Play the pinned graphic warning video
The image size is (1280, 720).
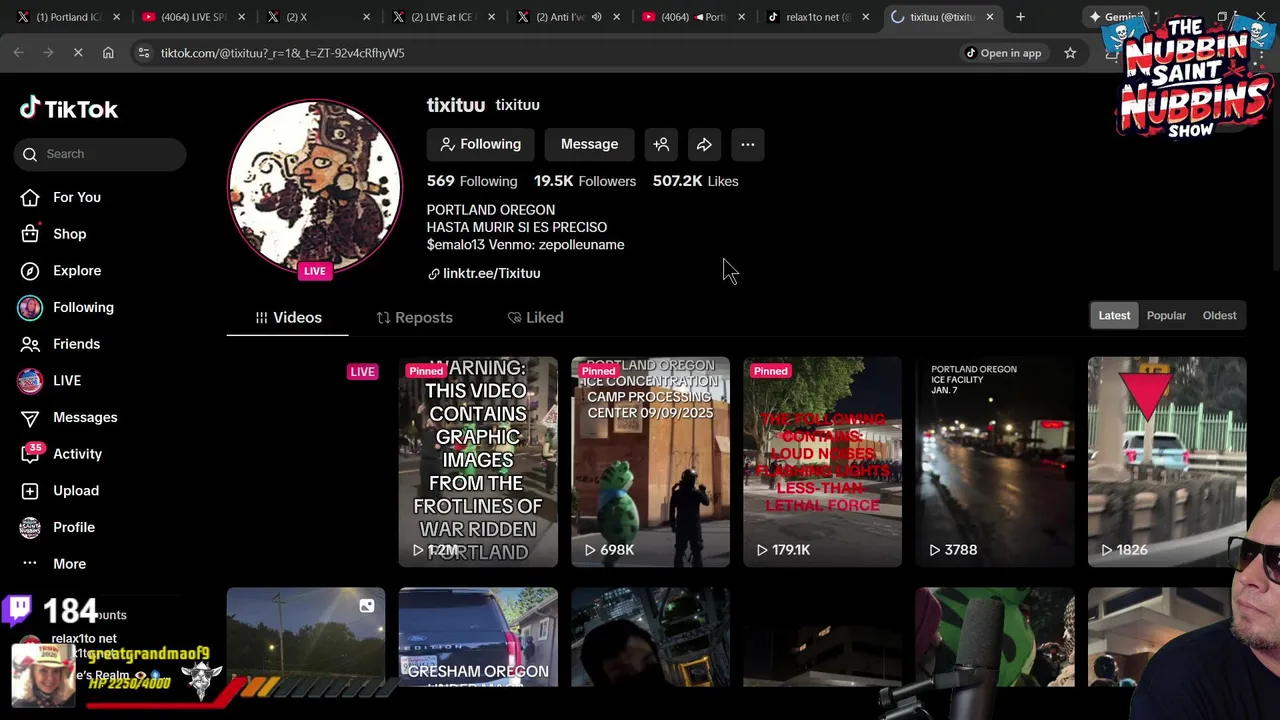[x=478, y=462]
